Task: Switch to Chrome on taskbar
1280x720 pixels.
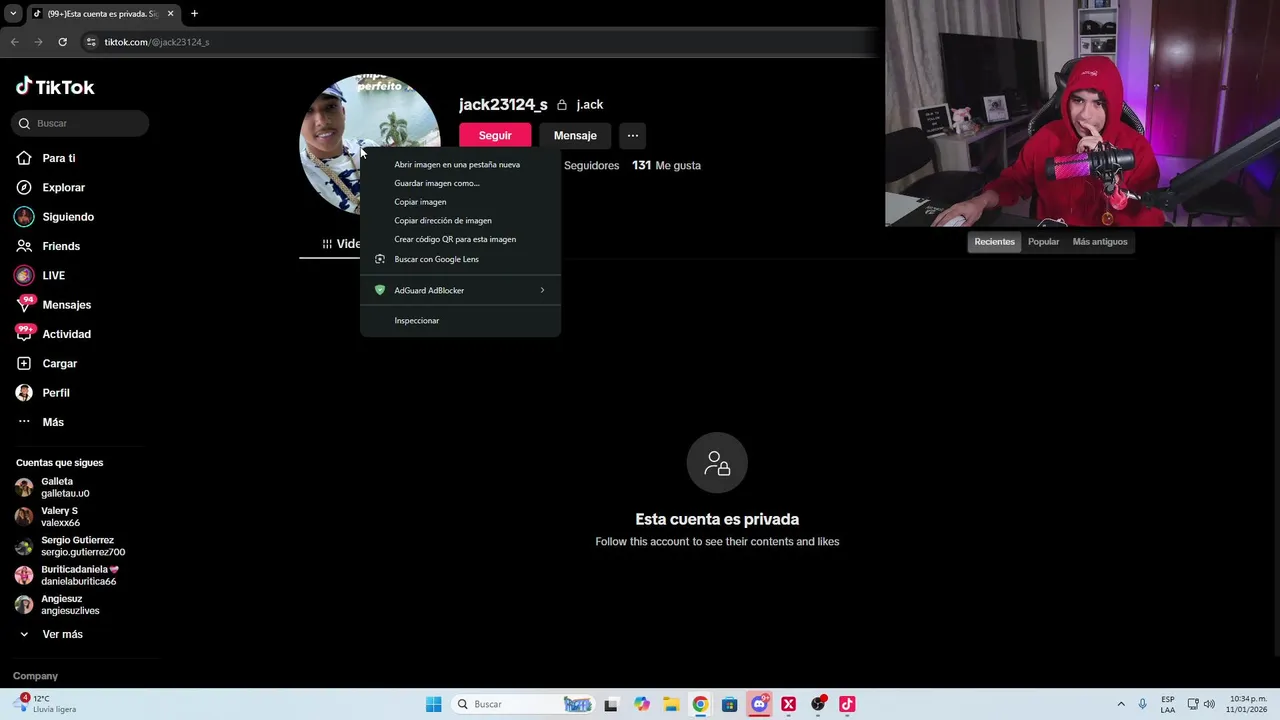Action: [700, 704]
